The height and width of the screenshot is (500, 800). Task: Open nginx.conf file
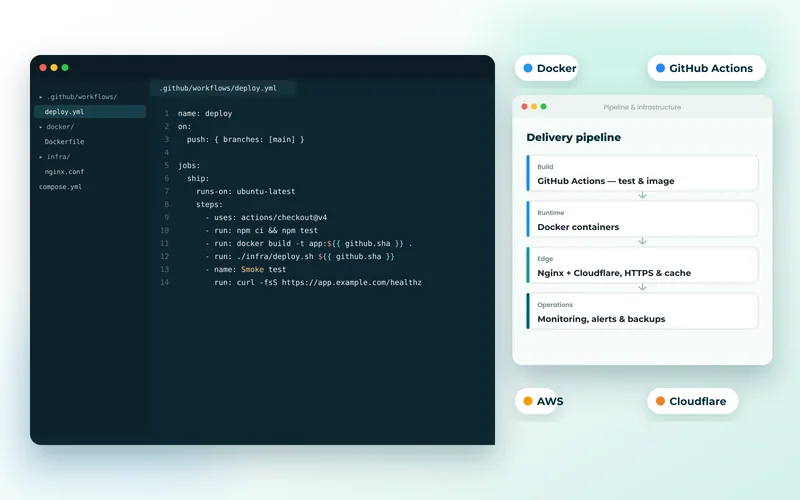[64, 172]
